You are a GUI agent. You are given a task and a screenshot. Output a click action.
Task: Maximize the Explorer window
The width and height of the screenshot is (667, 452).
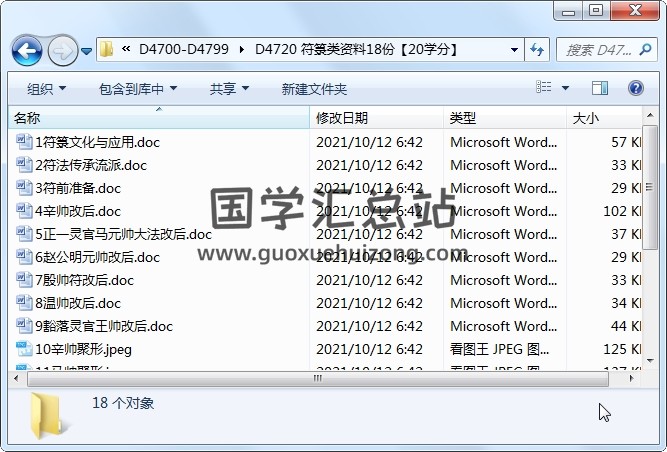pos(596,10)
